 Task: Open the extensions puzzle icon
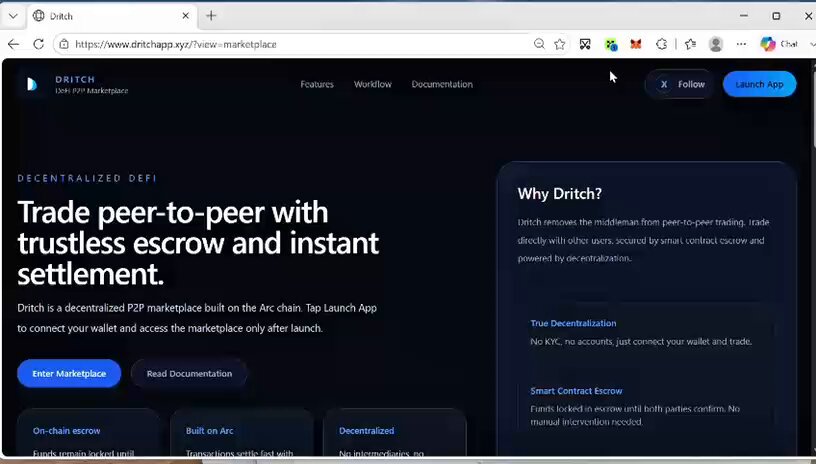(x=661, y=44)
